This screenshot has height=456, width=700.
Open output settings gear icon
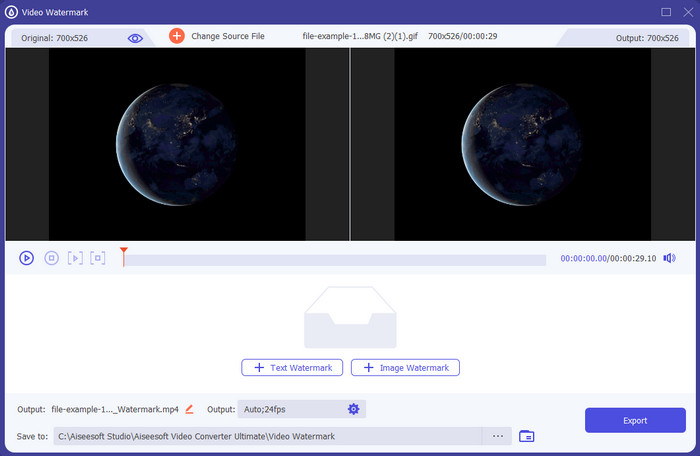click(x=353, y=409)
